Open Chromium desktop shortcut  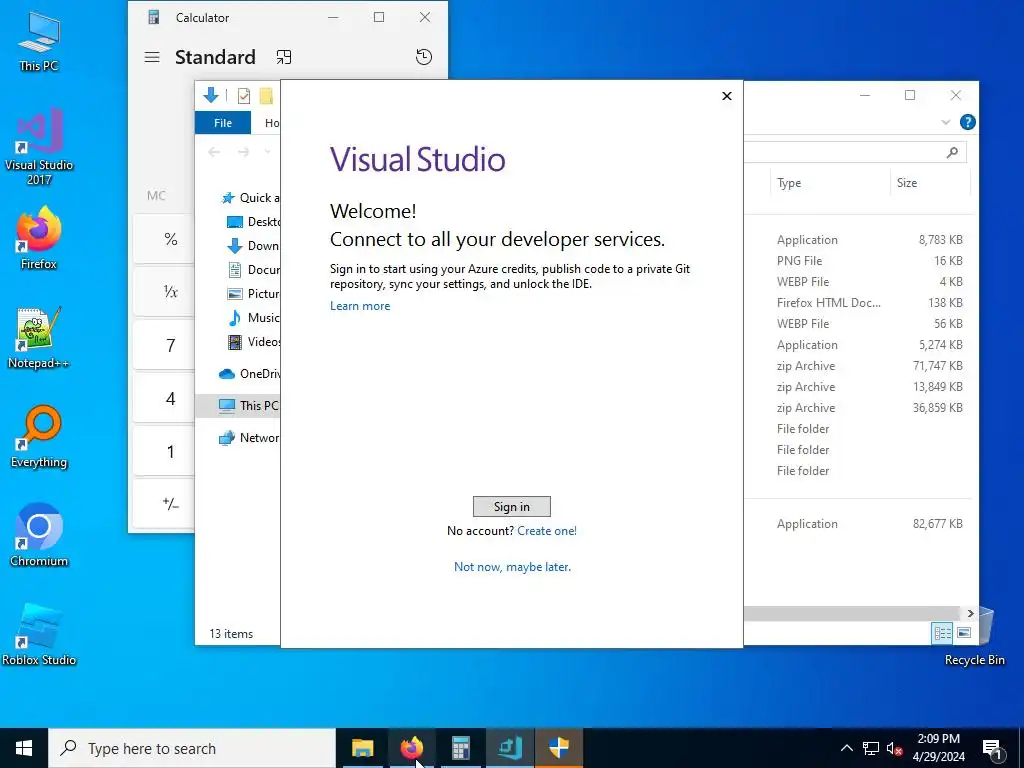coord(39,536)
